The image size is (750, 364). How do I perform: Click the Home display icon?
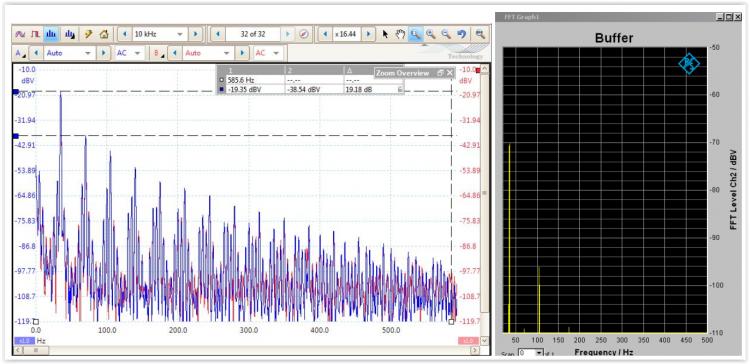[104, 34]
